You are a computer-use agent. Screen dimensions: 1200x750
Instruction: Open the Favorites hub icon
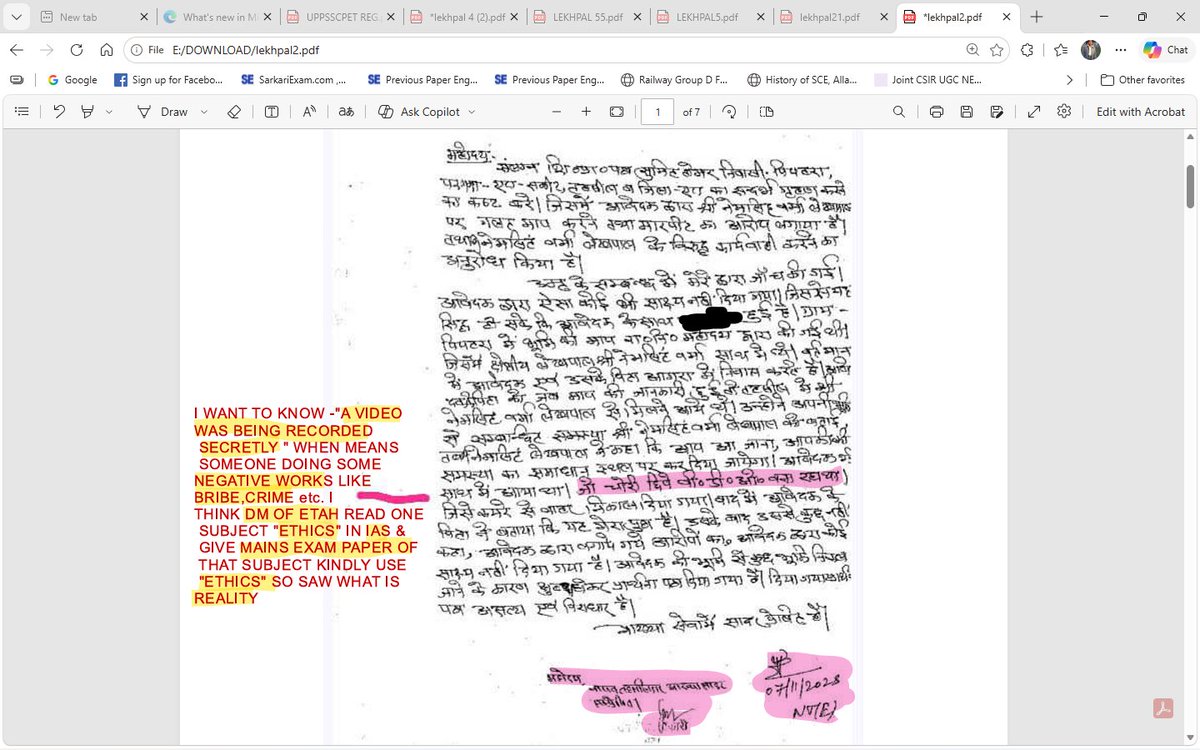1061,50
